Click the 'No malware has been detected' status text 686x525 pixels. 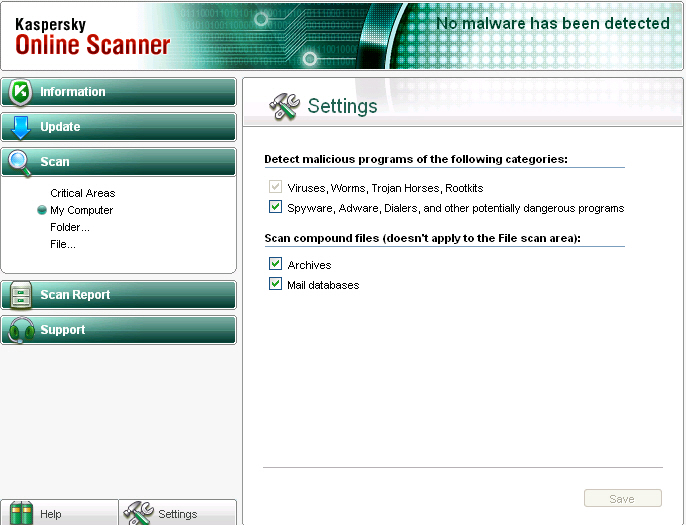[553, 23]
